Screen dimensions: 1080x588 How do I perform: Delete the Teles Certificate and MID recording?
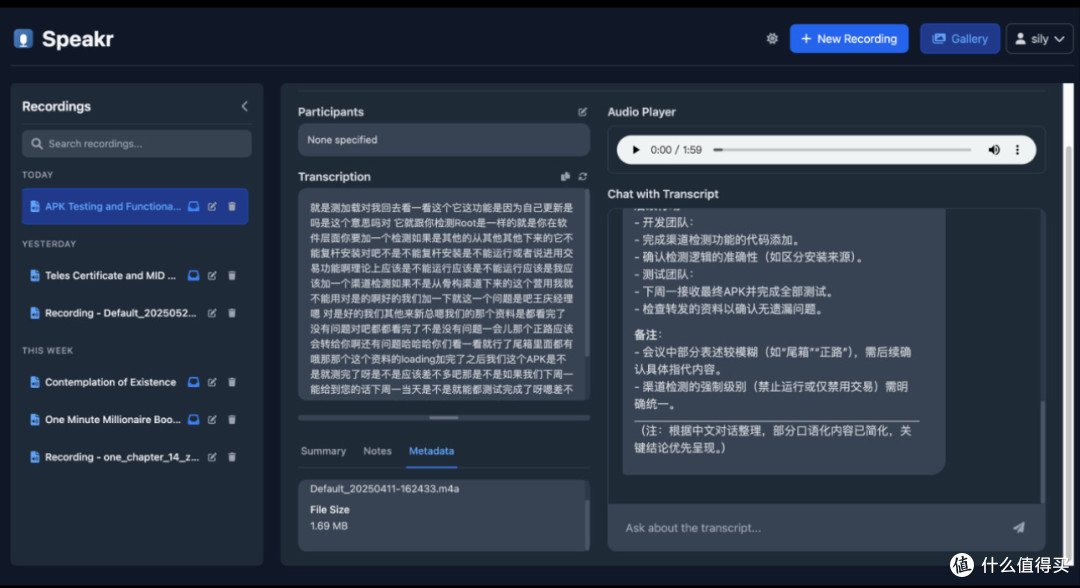232,275
